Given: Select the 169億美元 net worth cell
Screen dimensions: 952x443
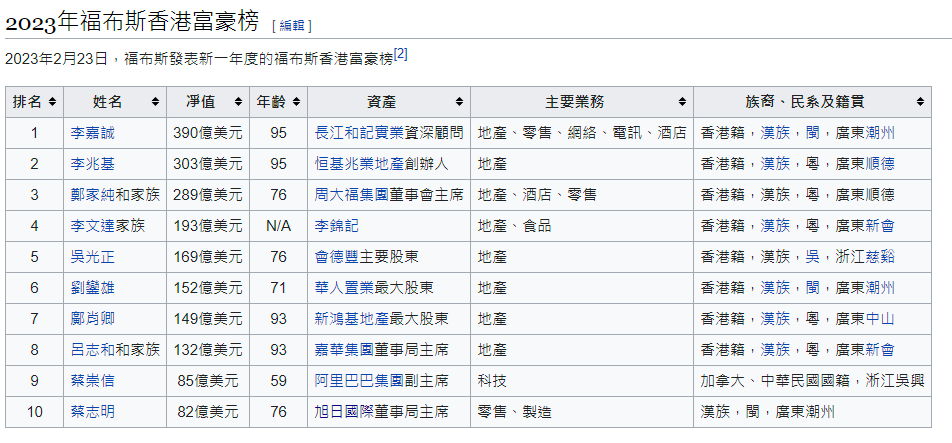Looking at the screenshot, I should click(208, 257).
